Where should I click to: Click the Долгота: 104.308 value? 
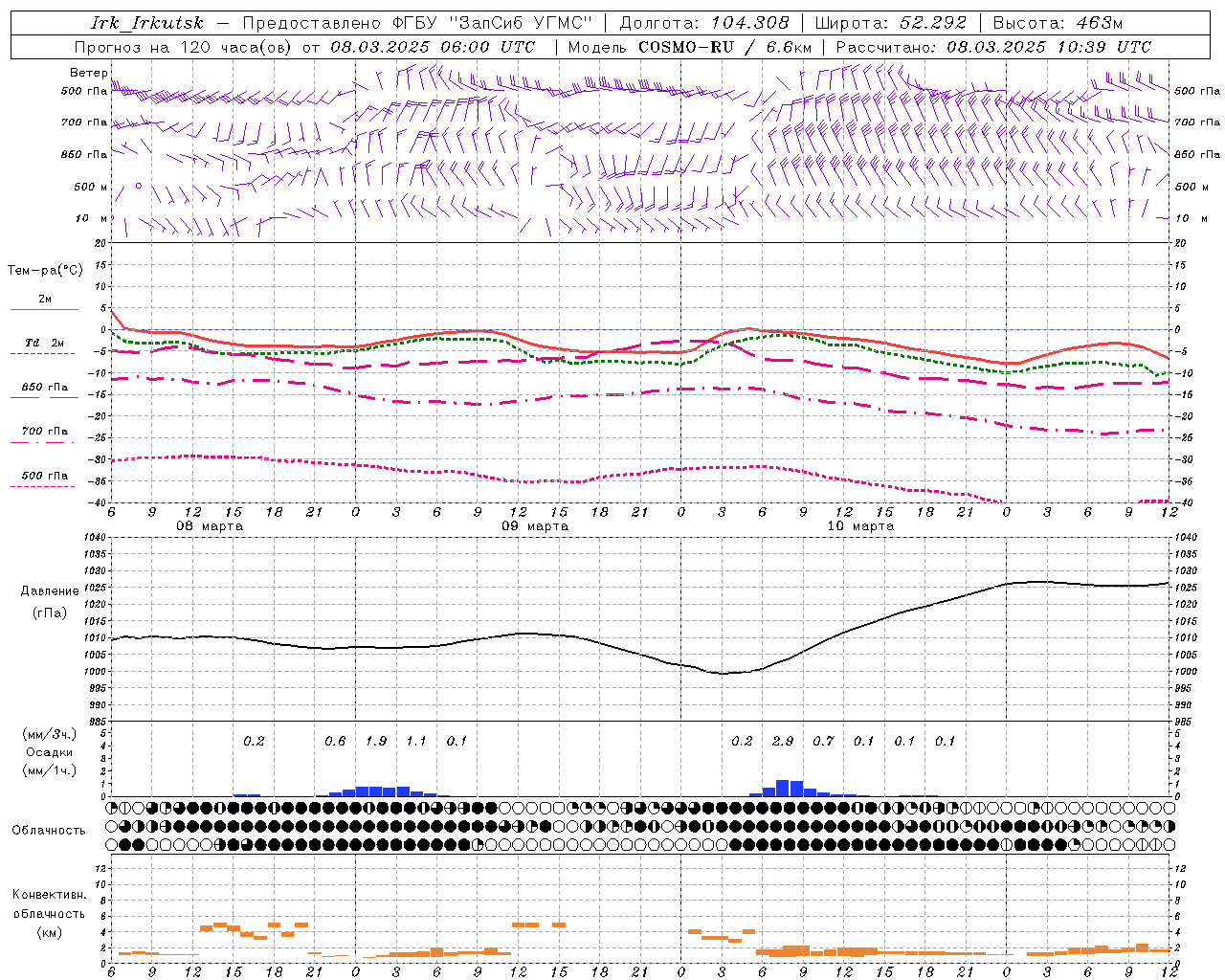point(704,23)
